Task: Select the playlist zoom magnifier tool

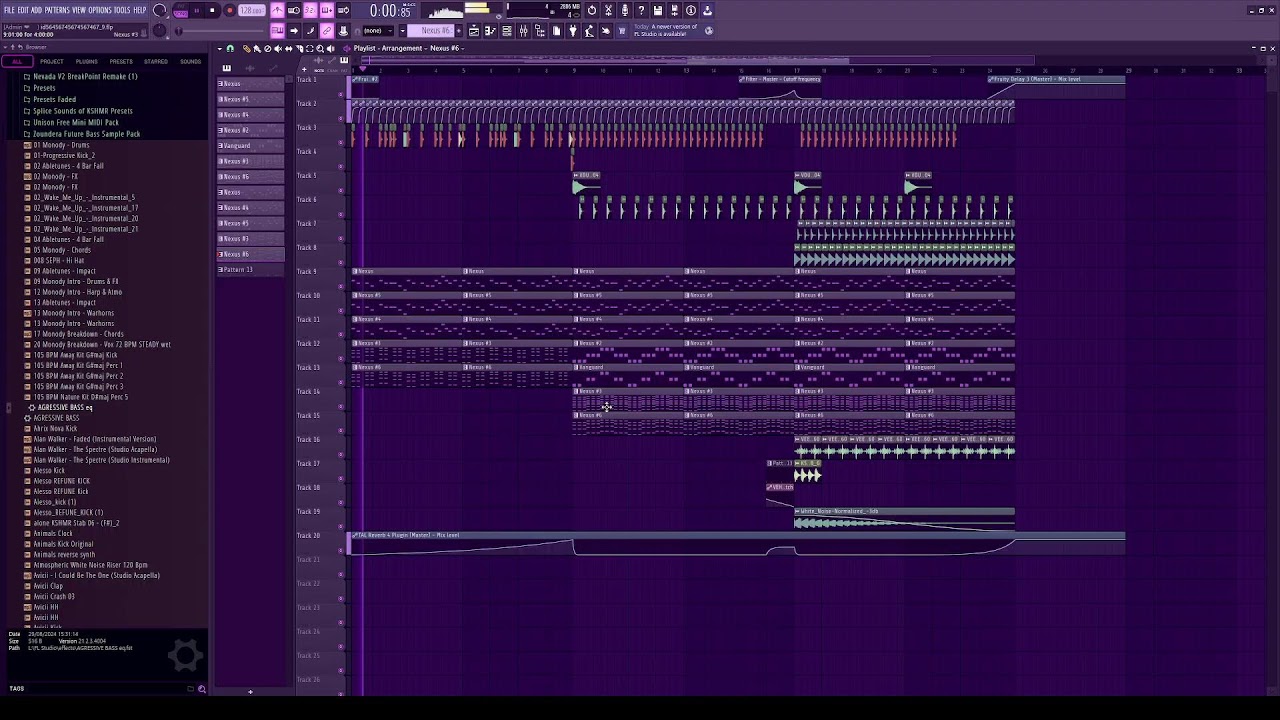Action: (x=320, y=48)
